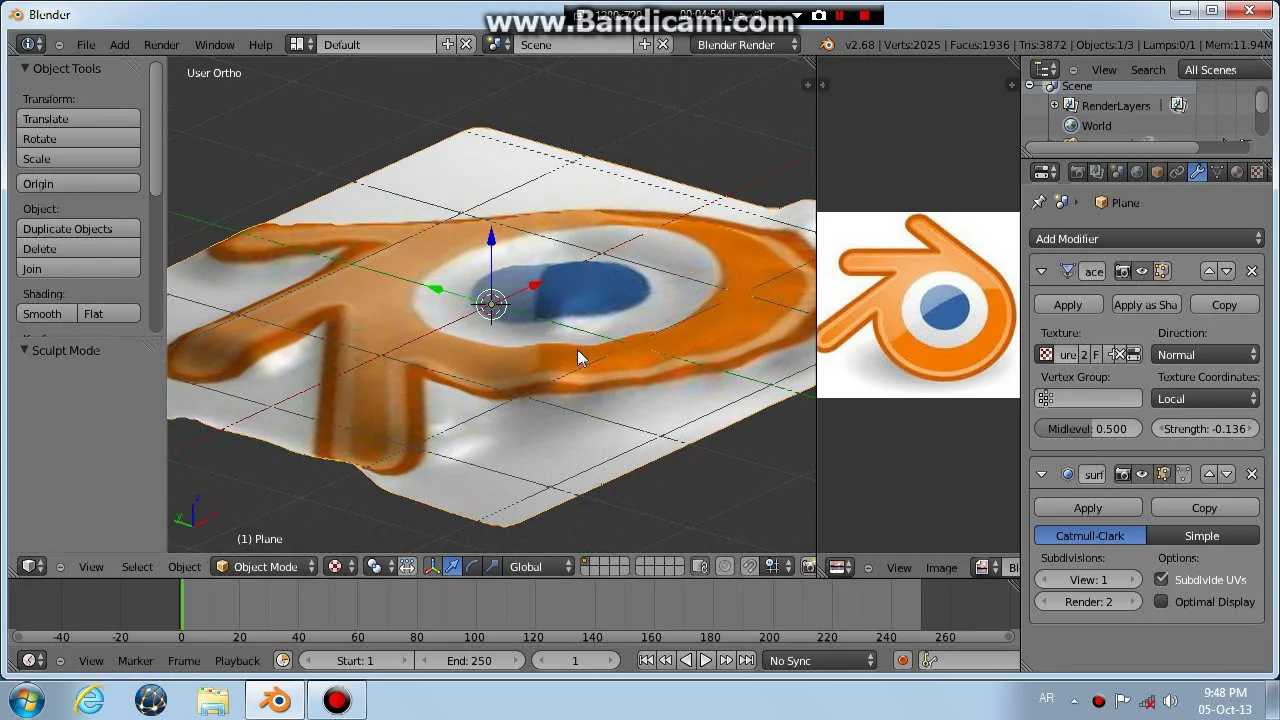Screen dimensions: 1280x720
Task: Open the Constraints properties tab chain icon
Action: click(x=1177, y=172)
